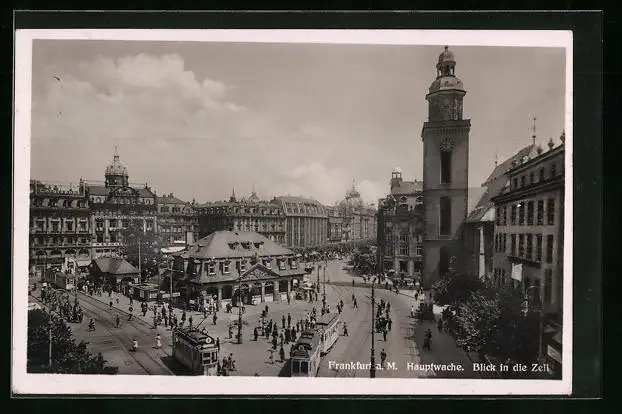Click the tram in the bottom foreground
This screenshot has height=414, width=622.
195,350
